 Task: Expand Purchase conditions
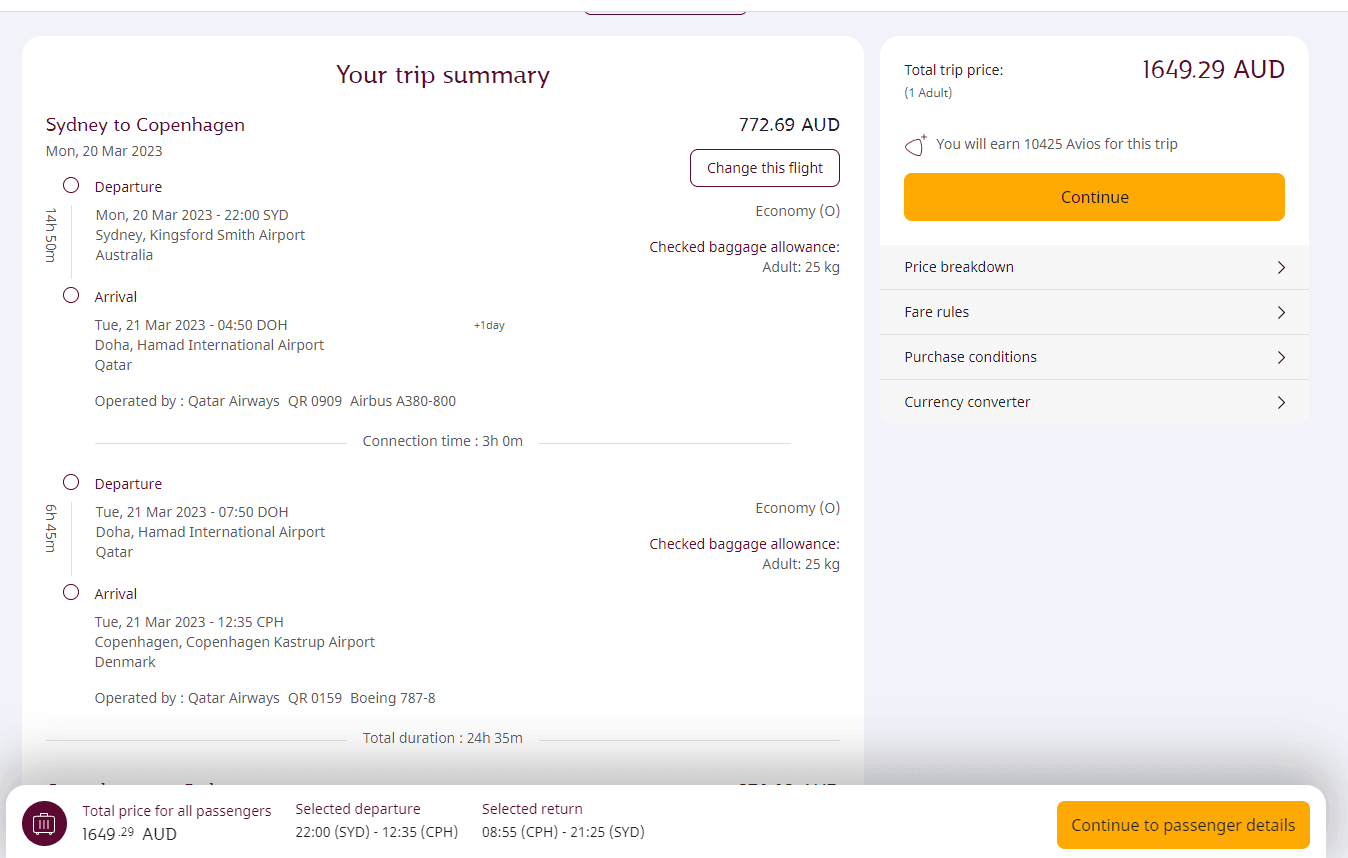click(1094, 357)
